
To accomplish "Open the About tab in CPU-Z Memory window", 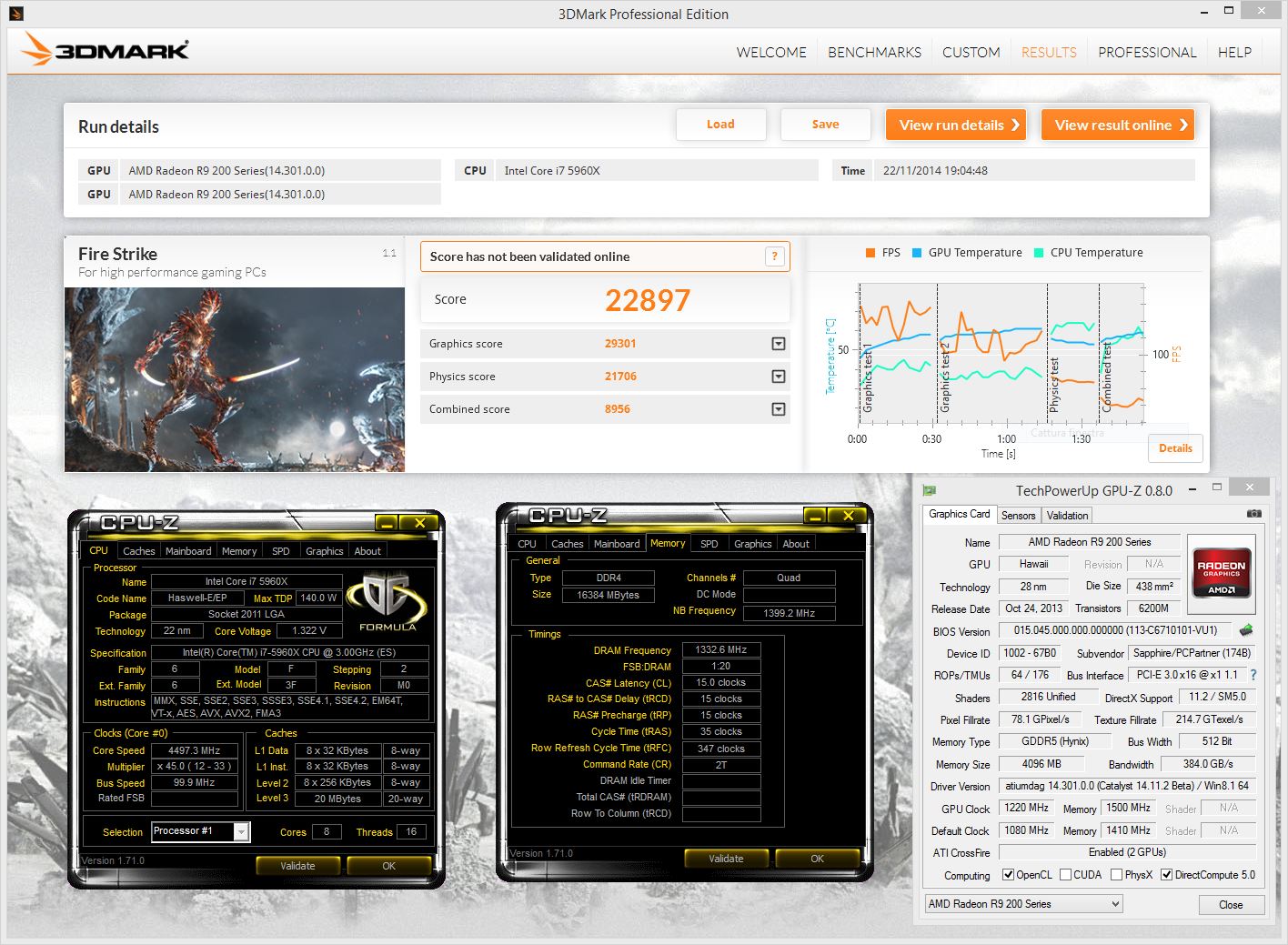I will (x=796, y=543).
